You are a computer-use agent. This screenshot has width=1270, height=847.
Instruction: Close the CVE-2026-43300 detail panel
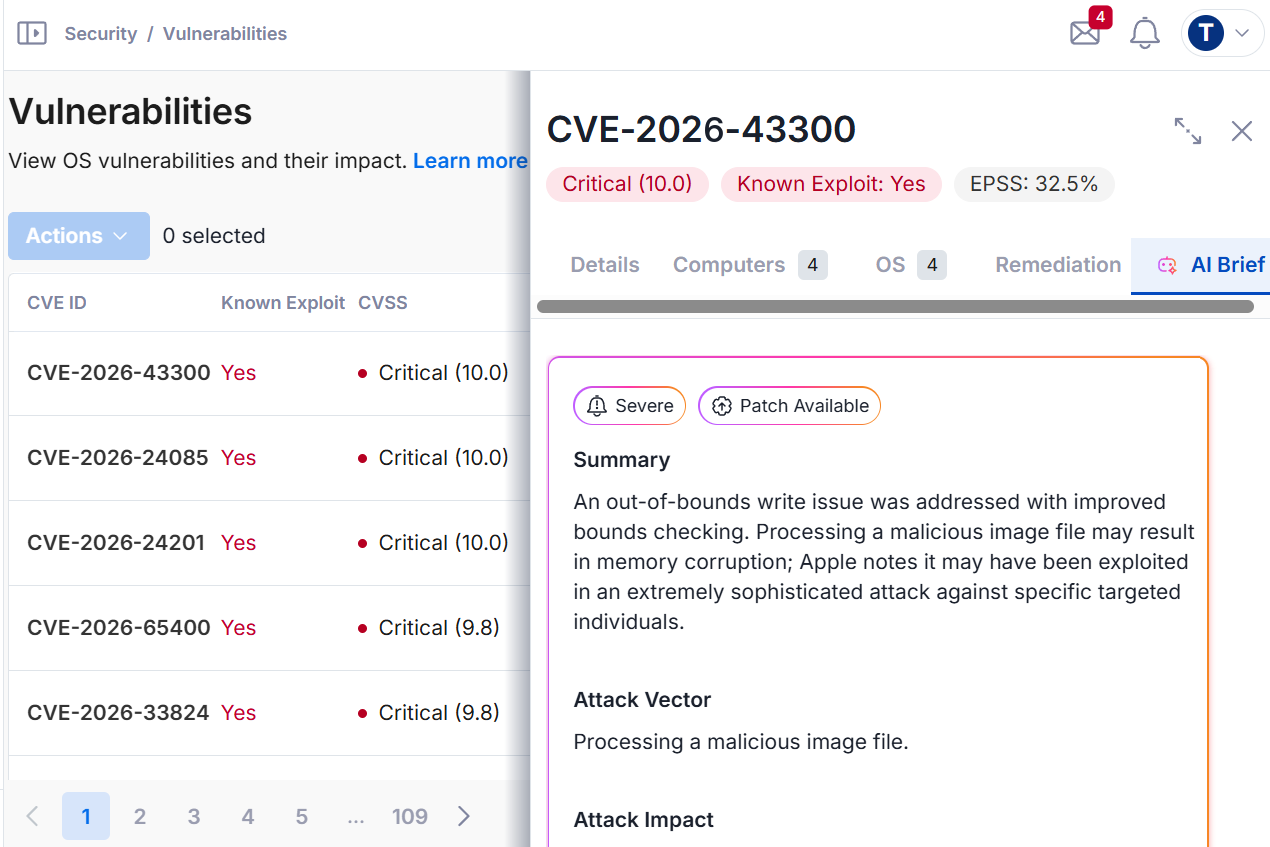tap(1242, 131)
